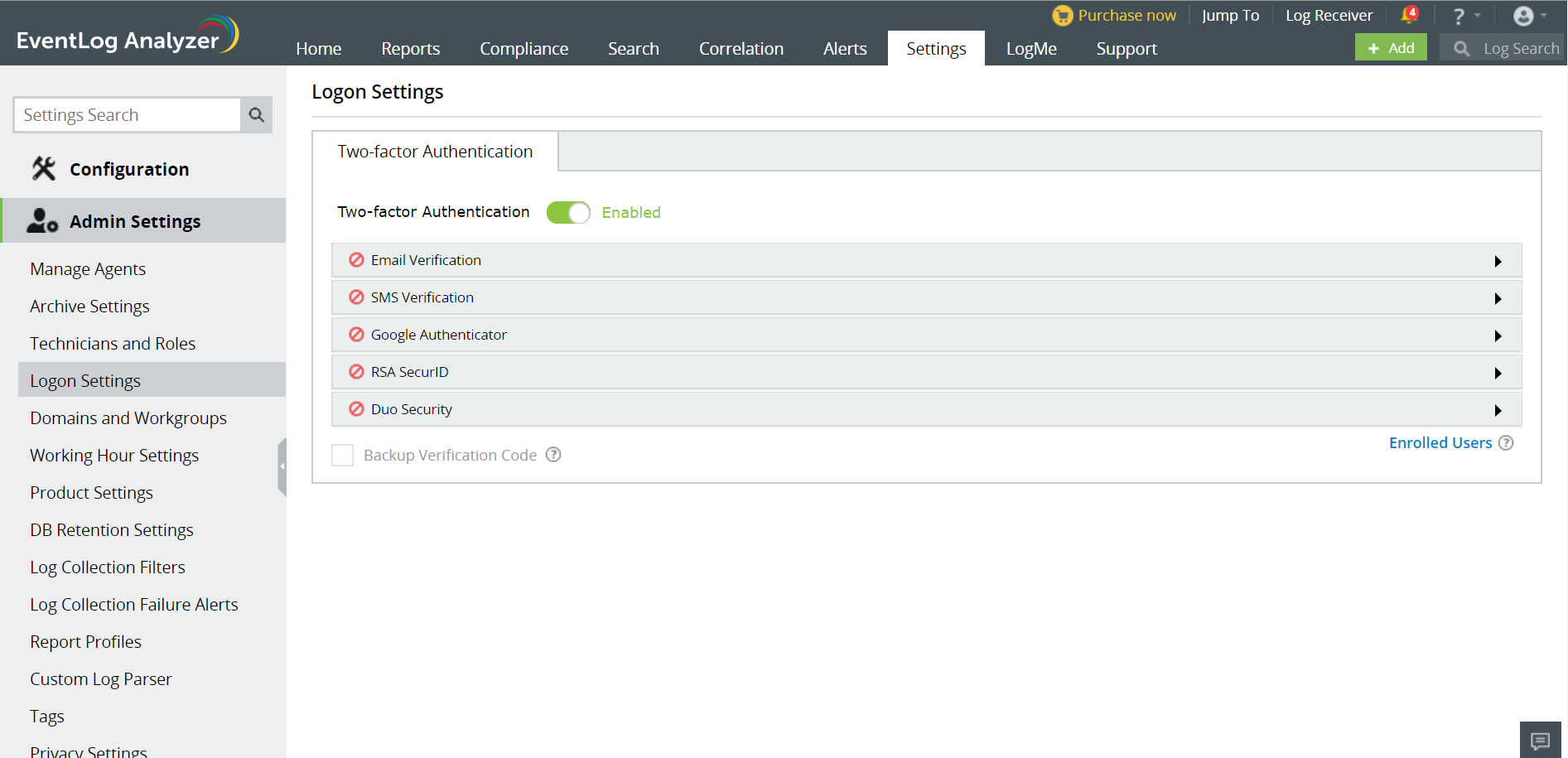Open Archive Settings in sidebar
Viewport: 1568px width, 758px height.
click(89, 307)
